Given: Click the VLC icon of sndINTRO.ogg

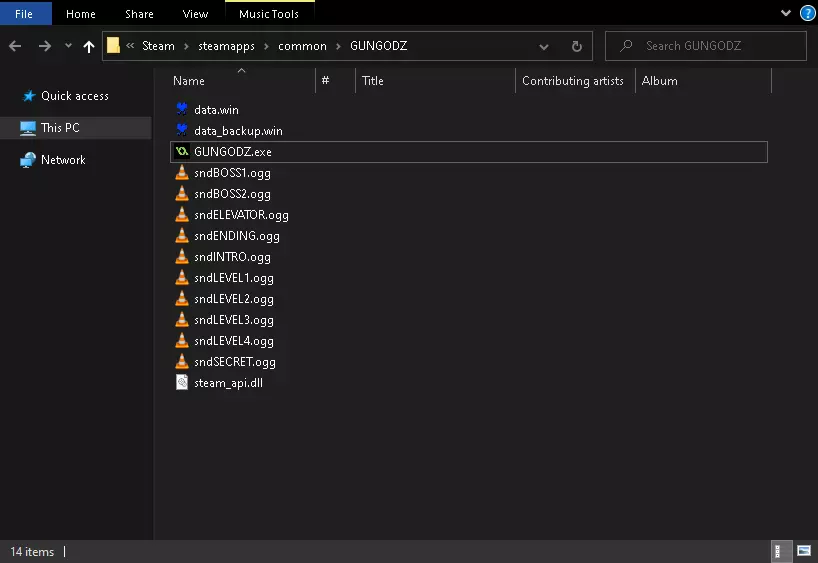Looking at the screenshot, I should (182, 256).
